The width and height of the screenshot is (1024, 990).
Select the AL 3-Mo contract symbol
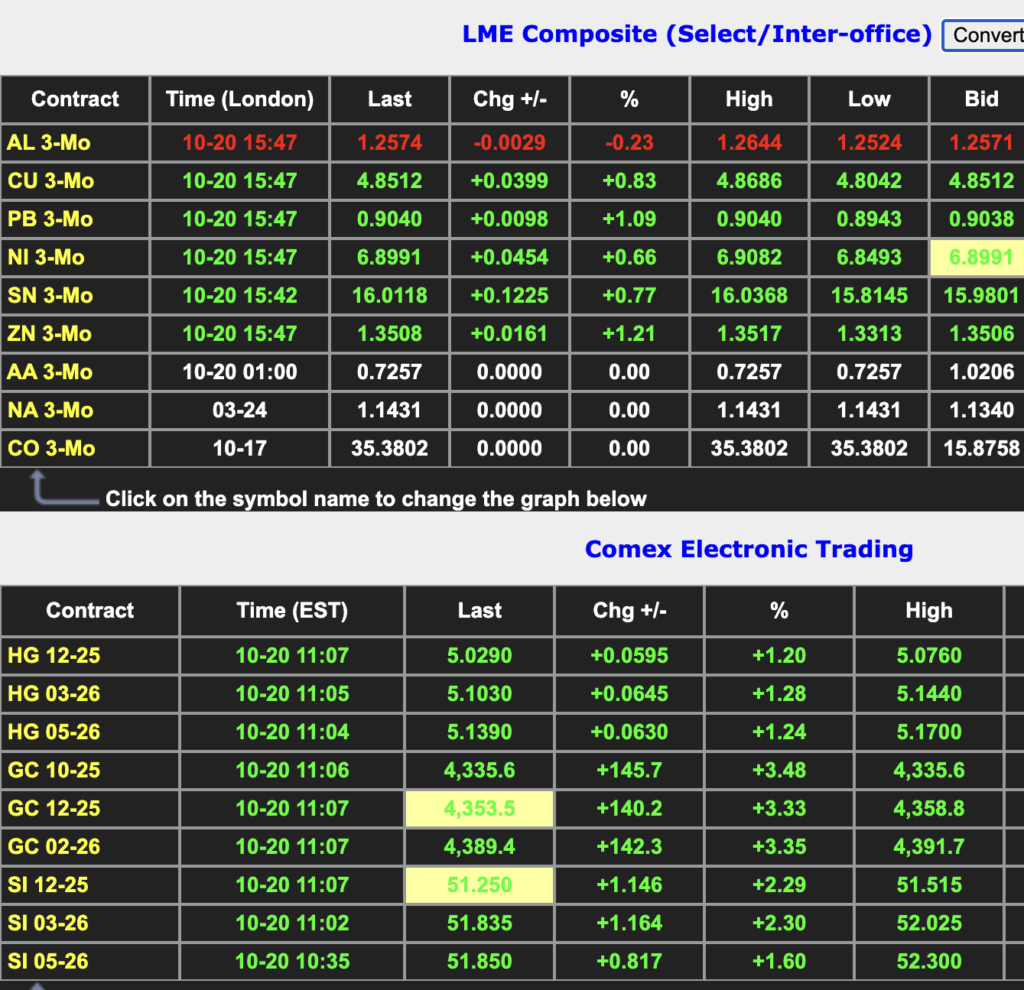click(x=49, y=143)
